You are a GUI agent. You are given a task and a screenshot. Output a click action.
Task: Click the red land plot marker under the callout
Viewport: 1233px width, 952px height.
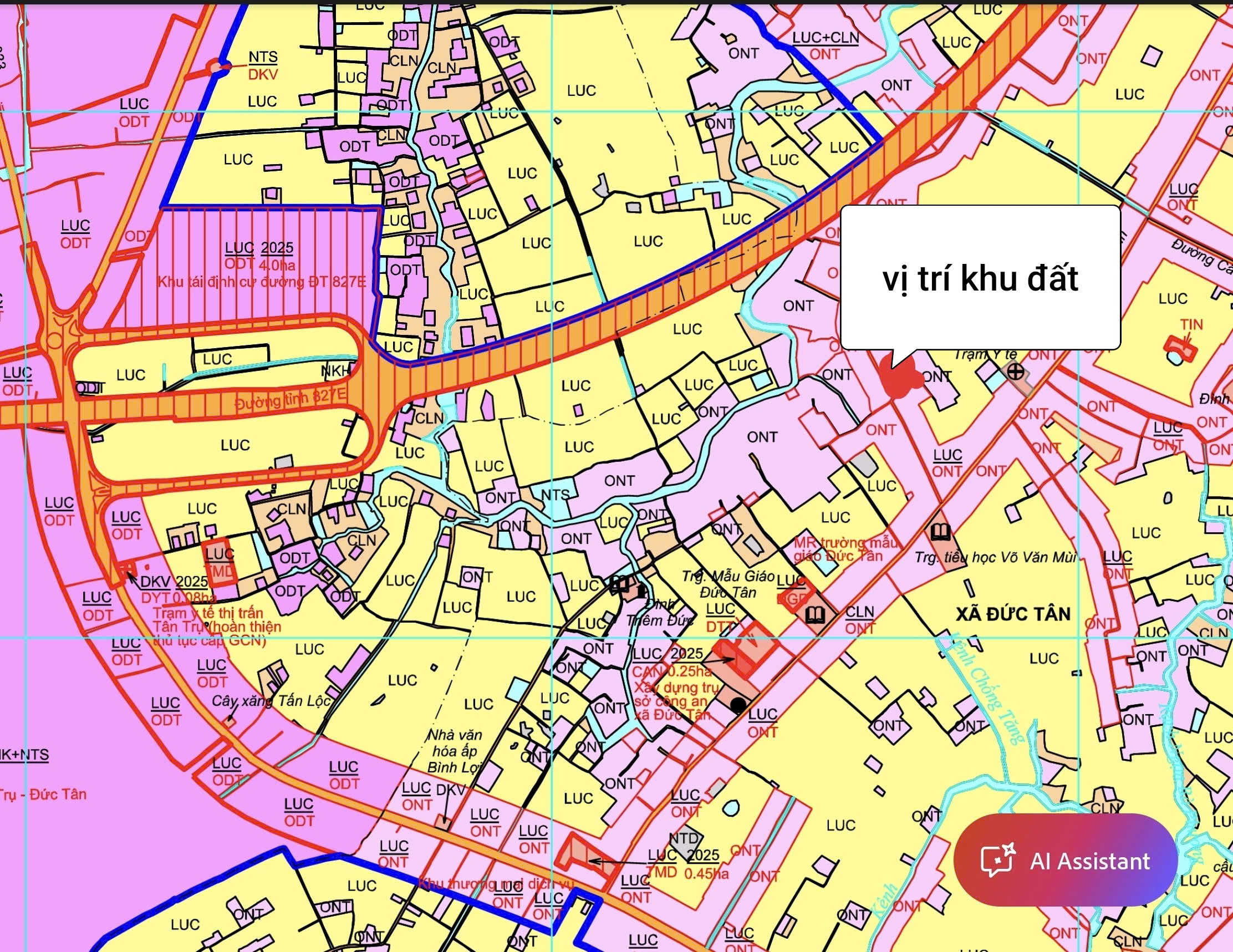[x=900, y=377]
